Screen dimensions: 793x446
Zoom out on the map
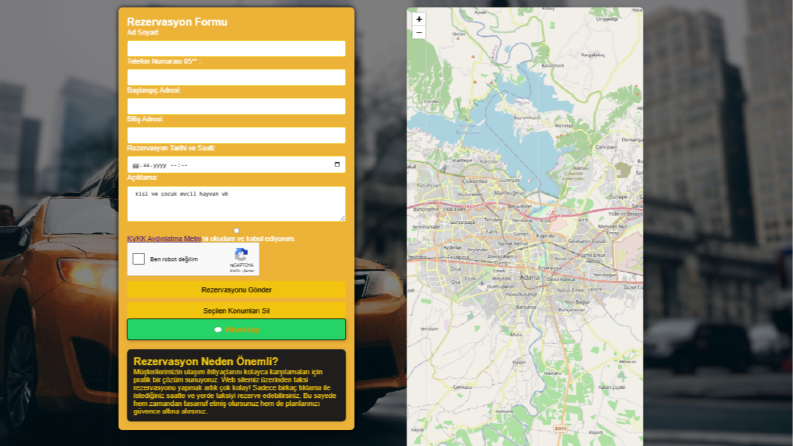(419, 33)
